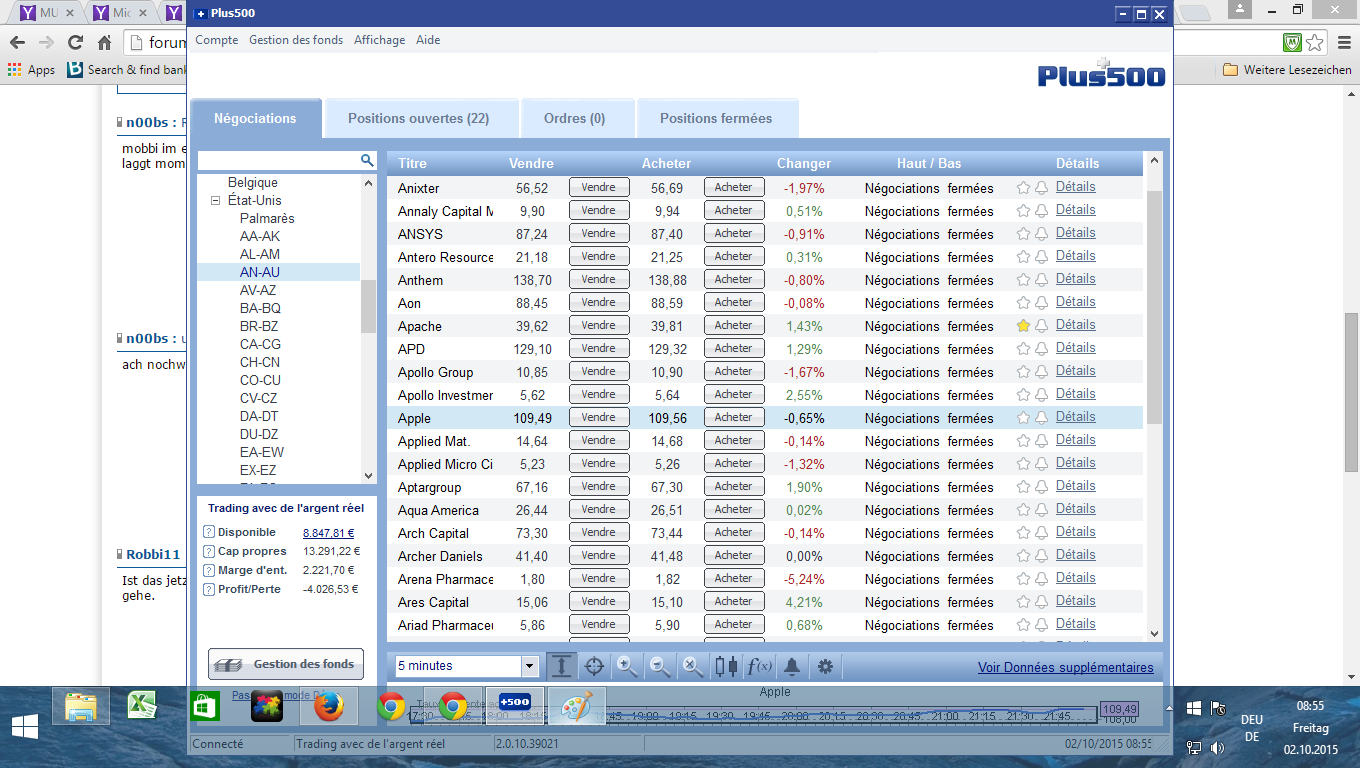The width and height of the screenshot is (1360, 768).
Task: Open Voir Données supplémentaires link
Action: tap(1065, 667)
